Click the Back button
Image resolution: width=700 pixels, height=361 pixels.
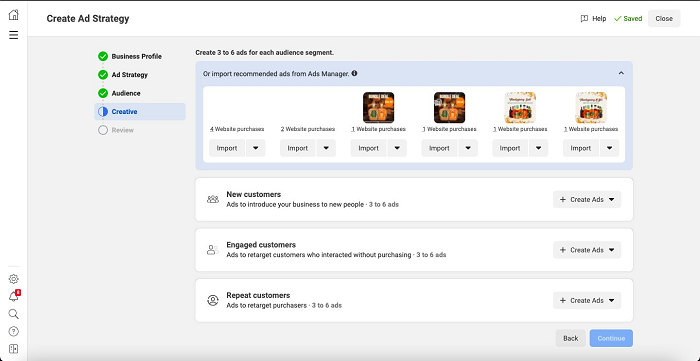pos(571,338)
